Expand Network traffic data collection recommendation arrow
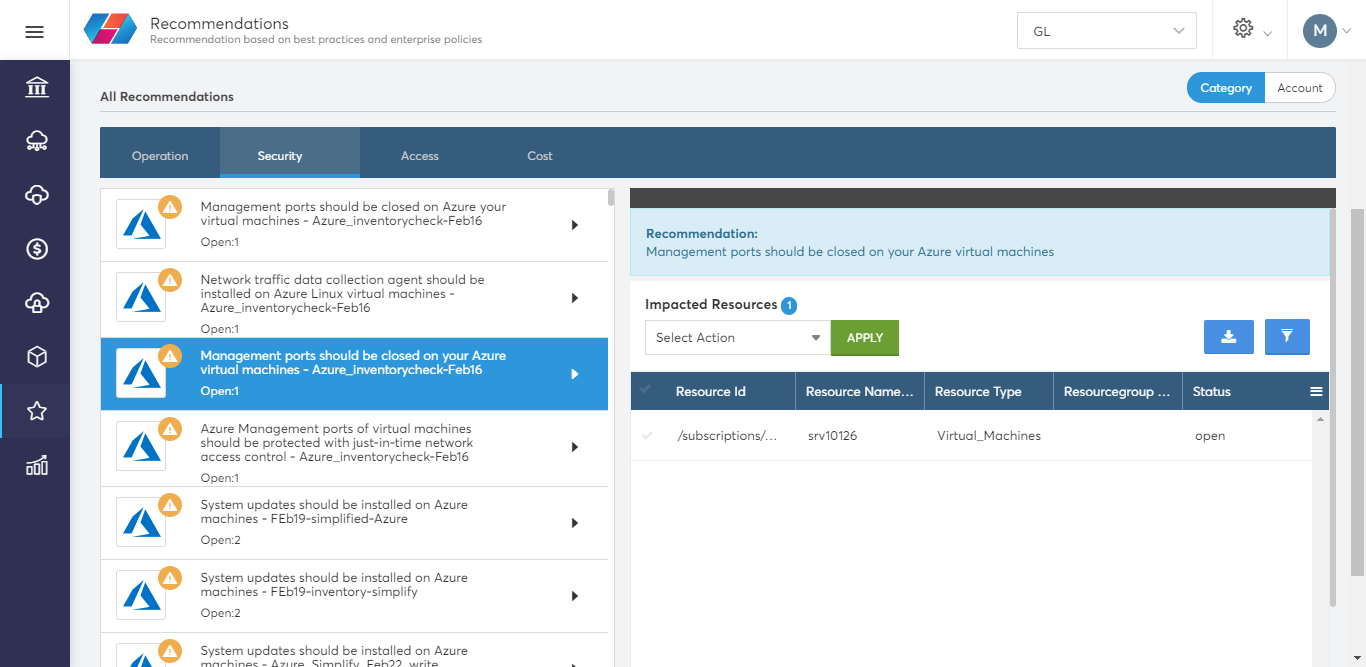The width and height of the screenshot is (1366, 667). pos(575,298)
